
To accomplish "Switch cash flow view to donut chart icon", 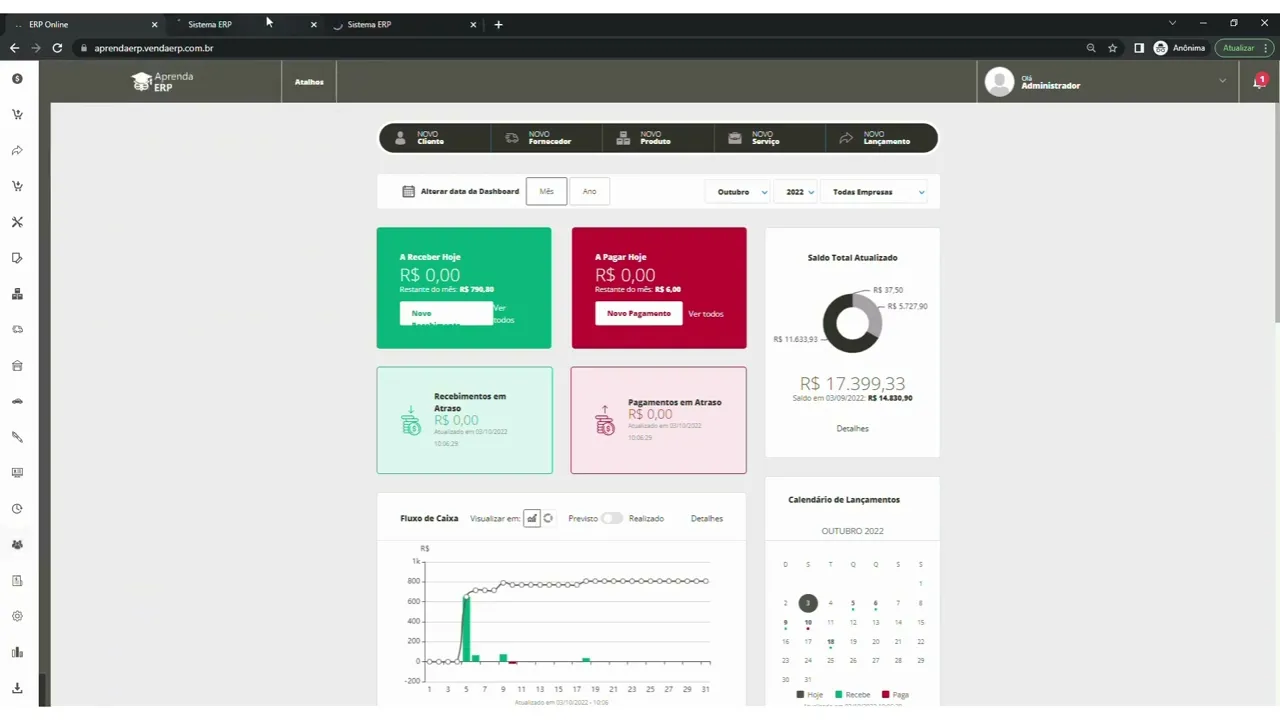I will tap(548, 518).
